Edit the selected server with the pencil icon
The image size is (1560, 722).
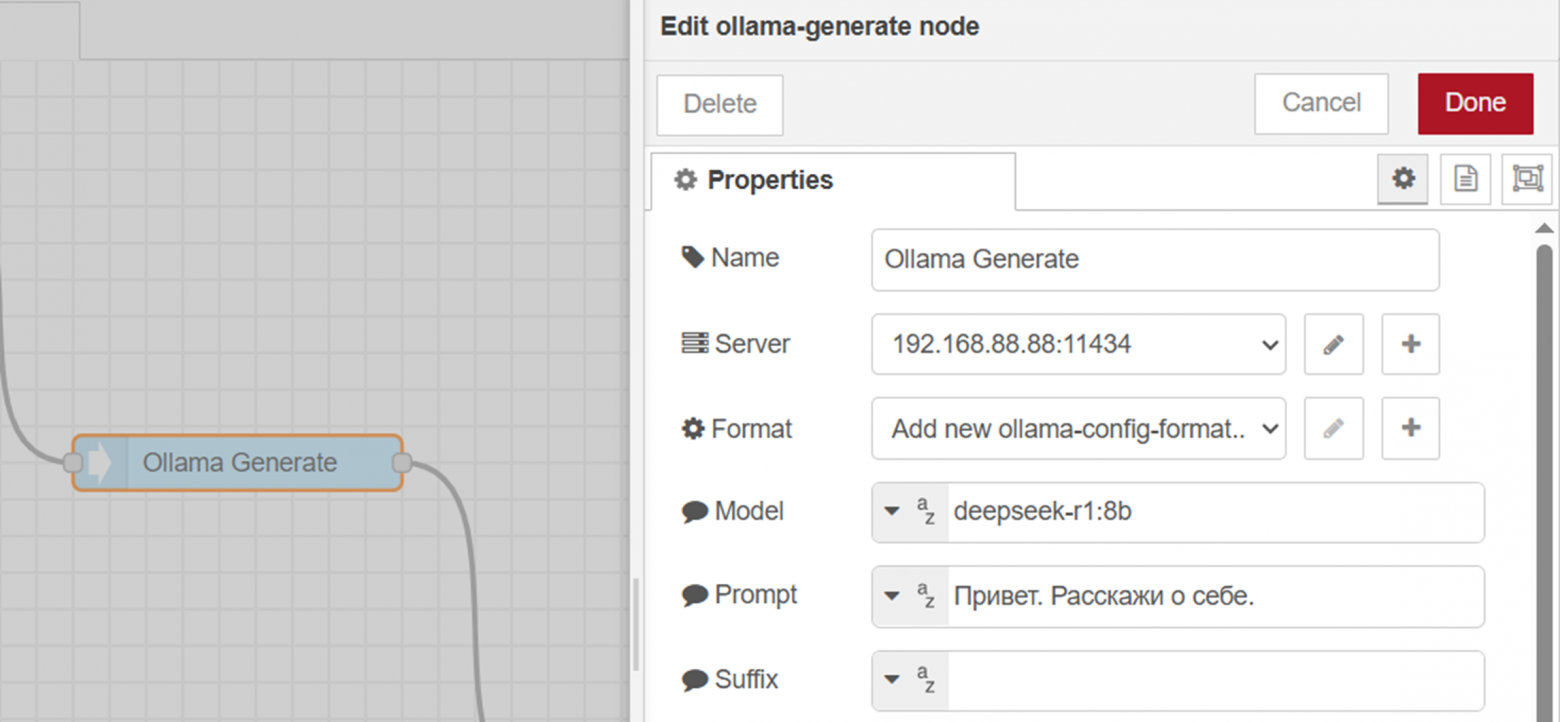coord(1333,344)
